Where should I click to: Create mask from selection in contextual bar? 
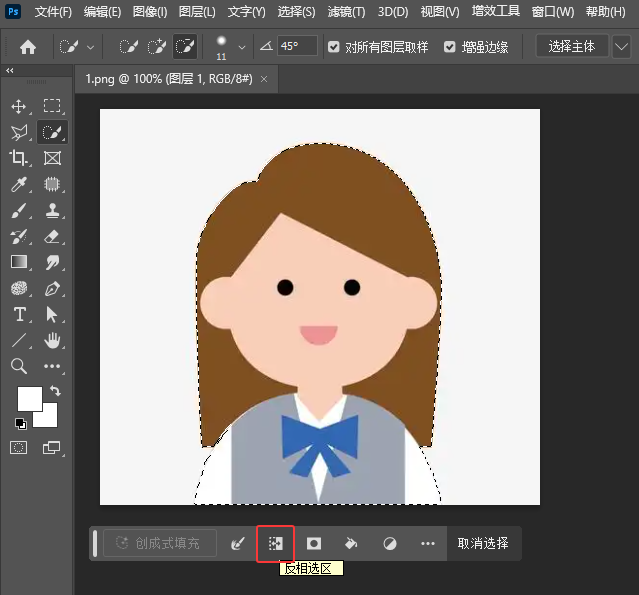pyautogui.click(x=313, y=543)
